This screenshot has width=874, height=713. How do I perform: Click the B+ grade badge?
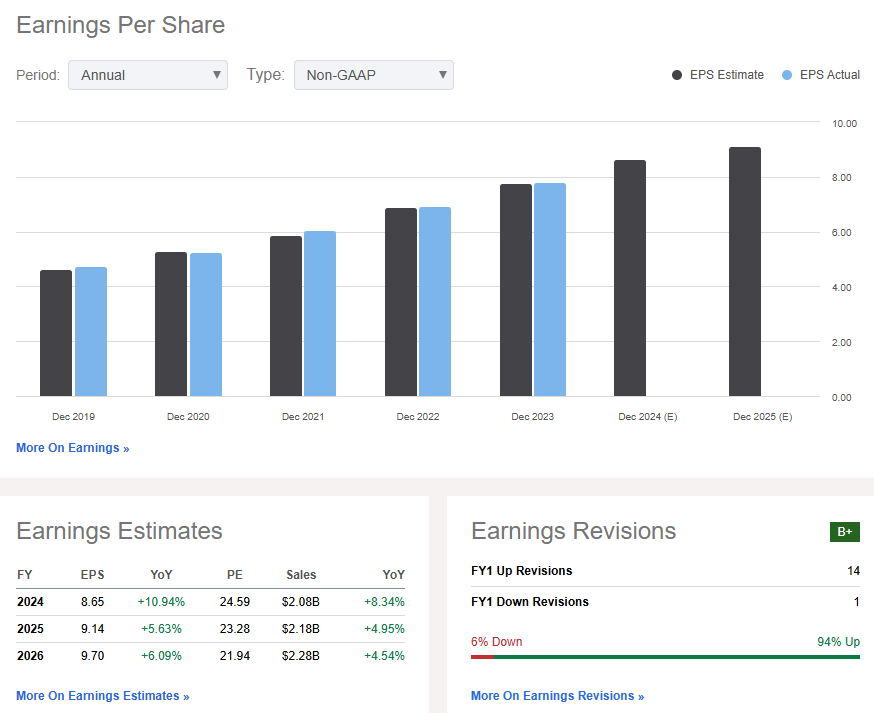(845, 532)
